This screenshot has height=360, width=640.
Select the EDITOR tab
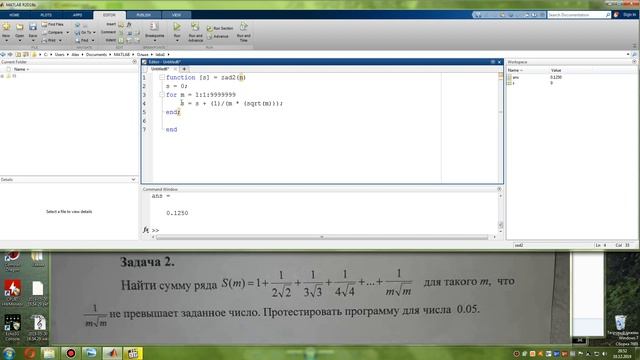click(109, 15)
